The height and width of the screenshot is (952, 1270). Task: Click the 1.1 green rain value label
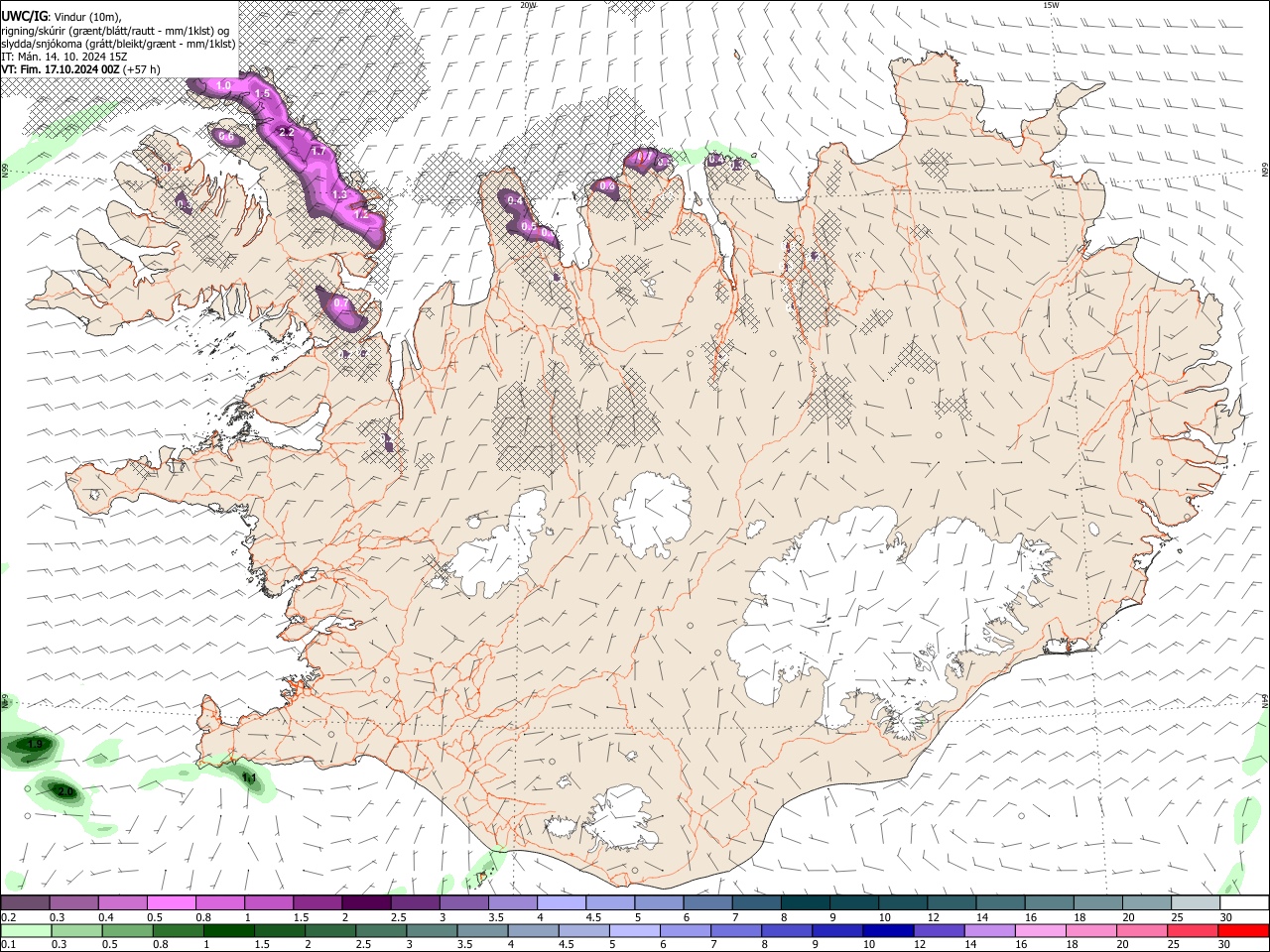[250, 778]
